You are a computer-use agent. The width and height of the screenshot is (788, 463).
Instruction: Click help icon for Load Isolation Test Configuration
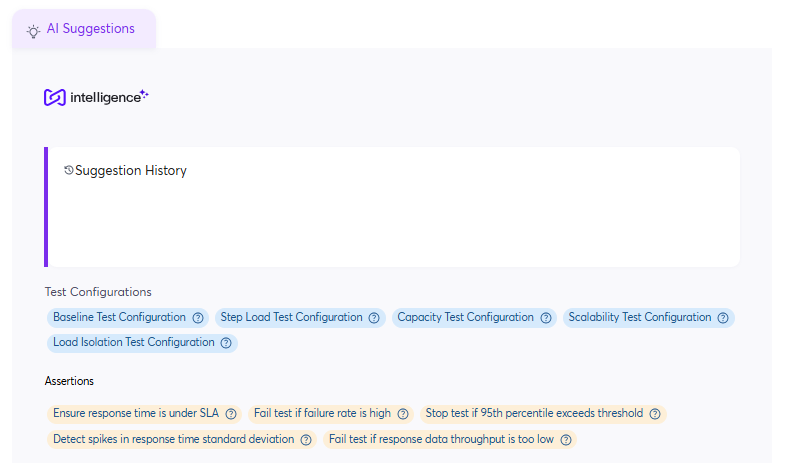pyautogui.click(x=226, y=343)
